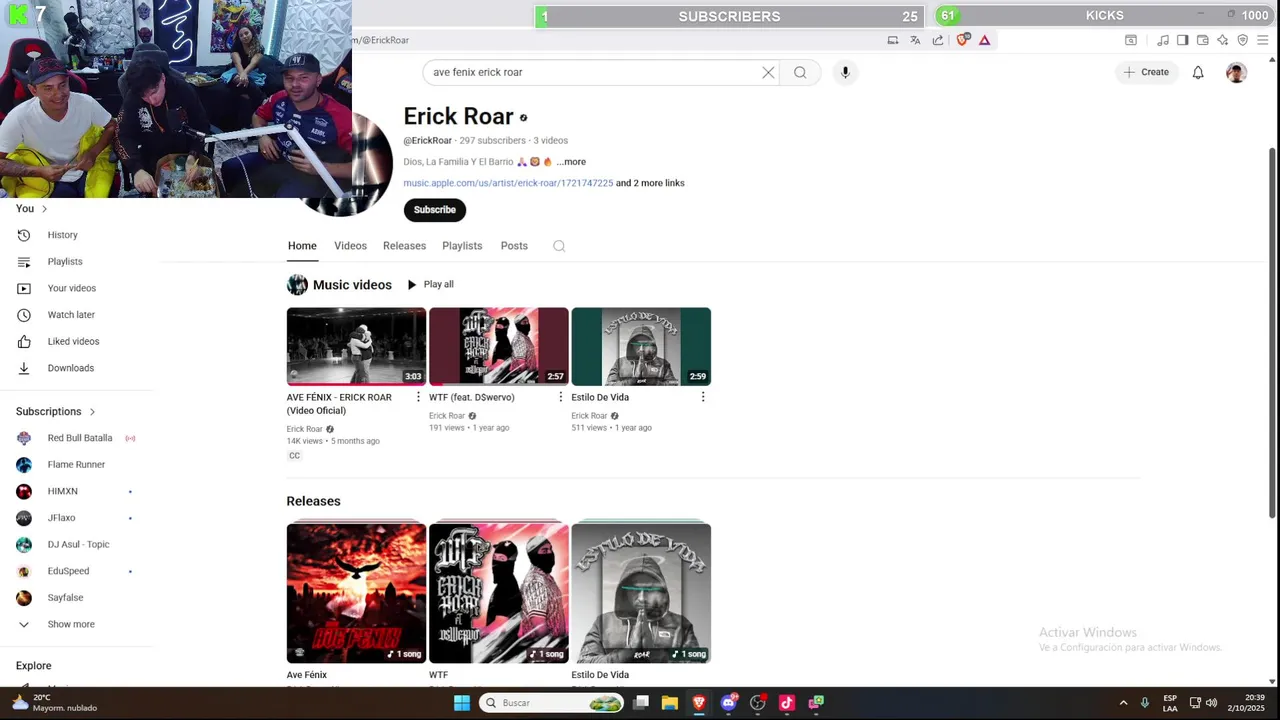Click the Create button

coord(1146,72)
